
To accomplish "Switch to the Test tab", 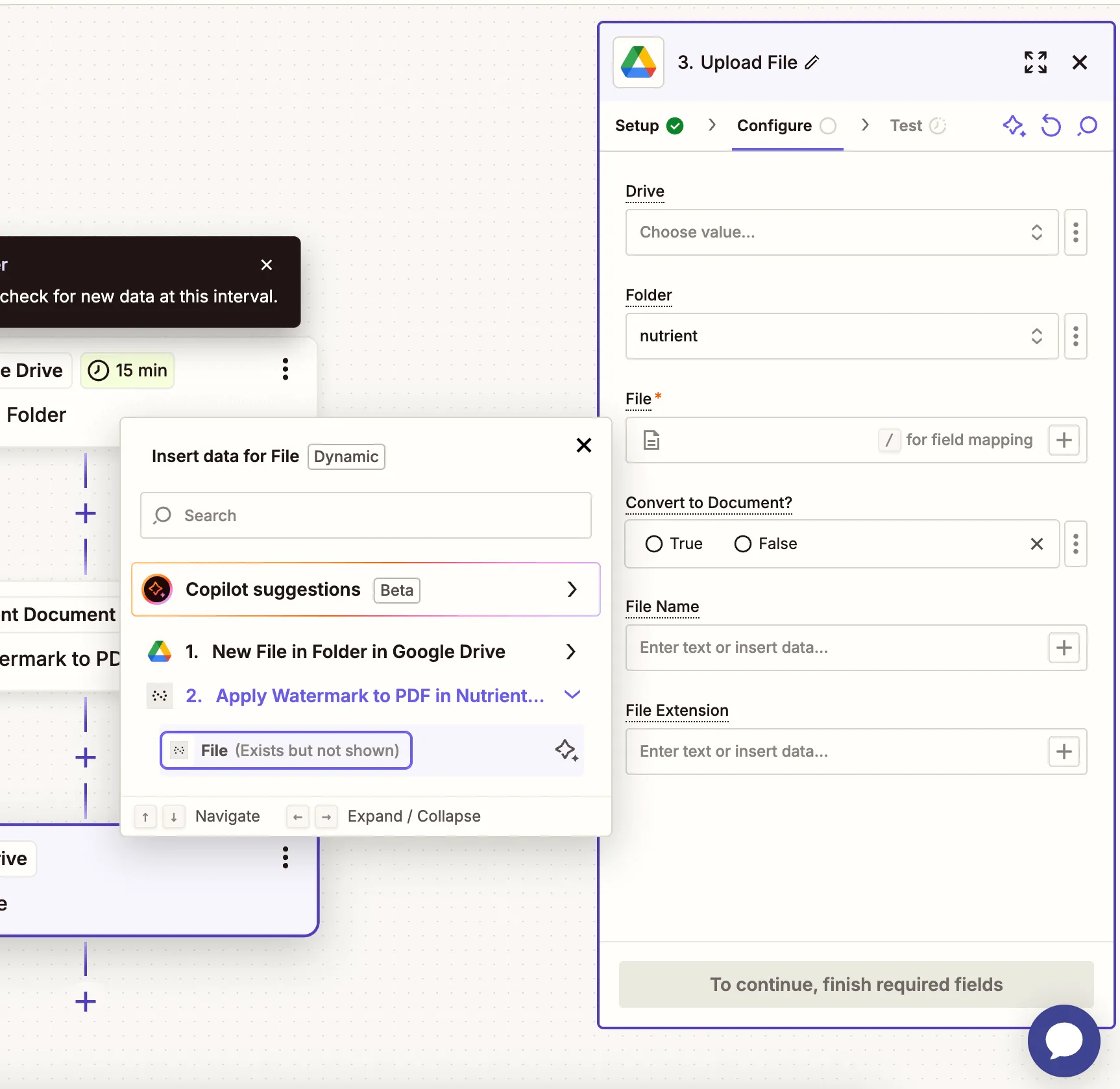I will pyautogui.click(x=906, y=125).
